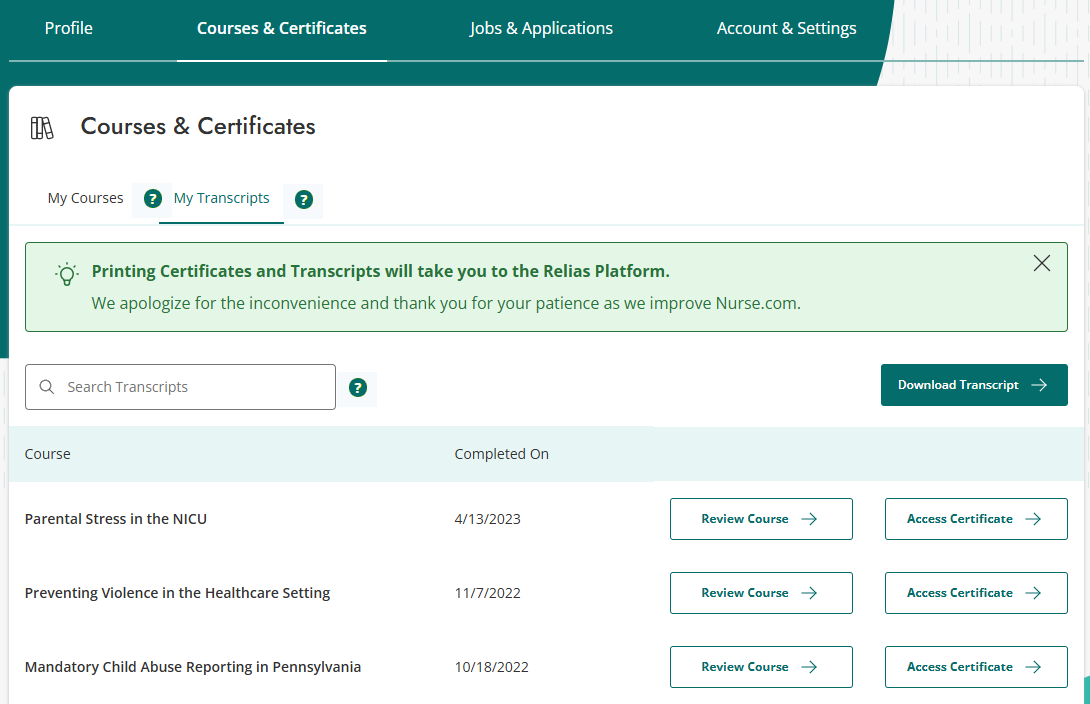Click the question mark icon after My Transcripts
1090x704 pixels.
[303, 200]
